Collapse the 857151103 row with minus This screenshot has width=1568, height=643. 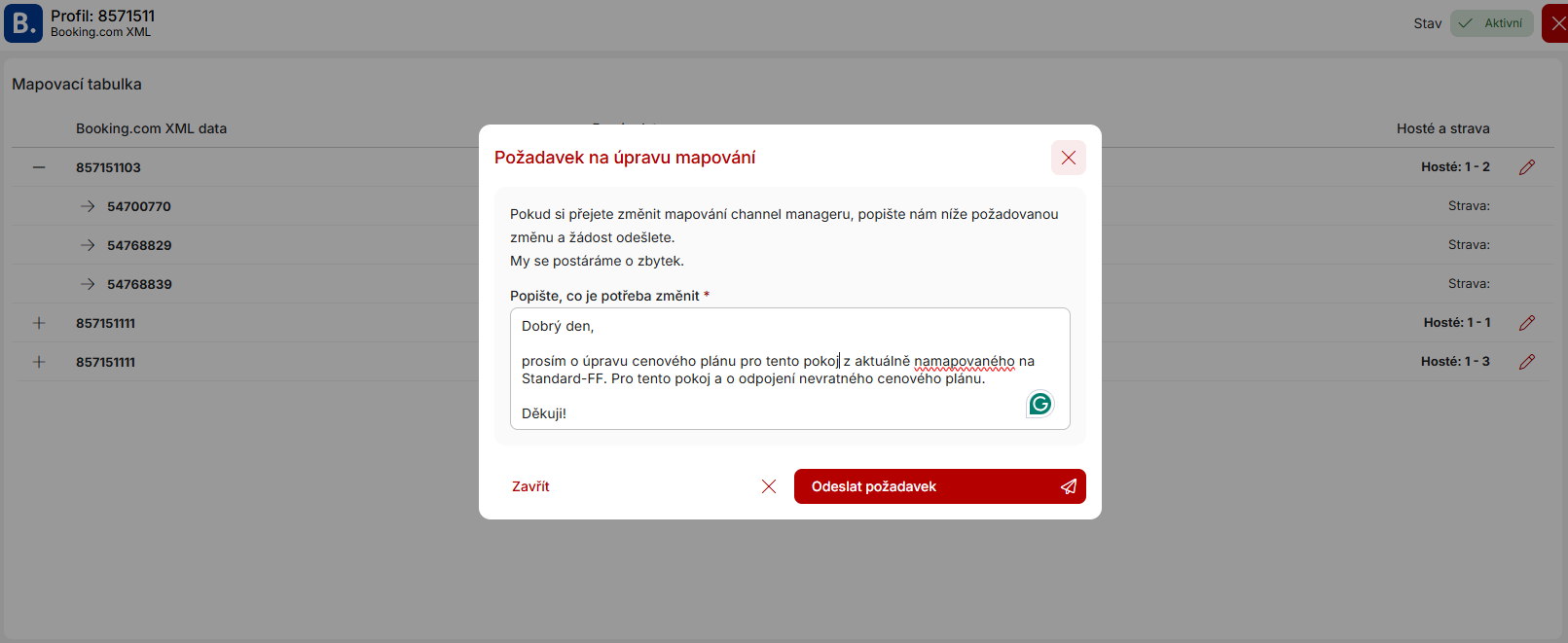pos(39,167)
